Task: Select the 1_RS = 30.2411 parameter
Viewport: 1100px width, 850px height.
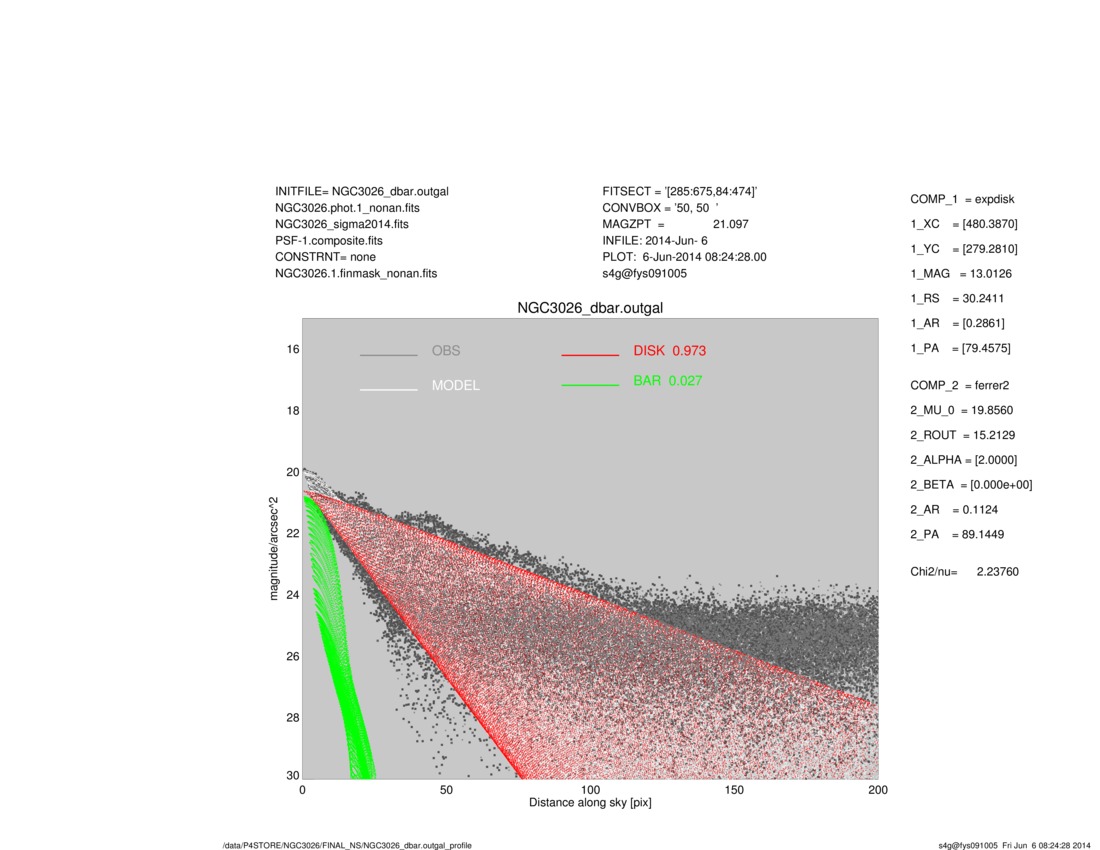Action: point(957,298)
